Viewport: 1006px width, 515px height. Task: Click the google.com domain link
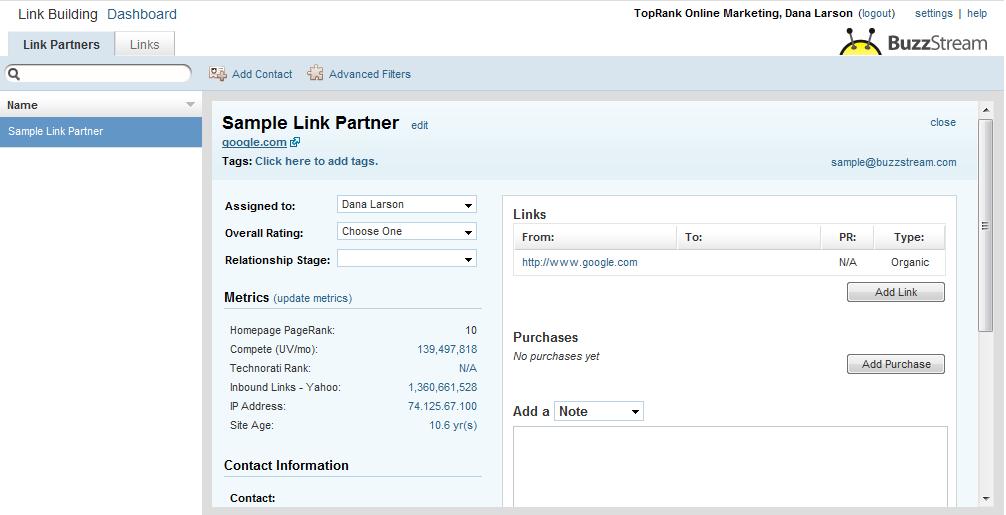[254, 142]
